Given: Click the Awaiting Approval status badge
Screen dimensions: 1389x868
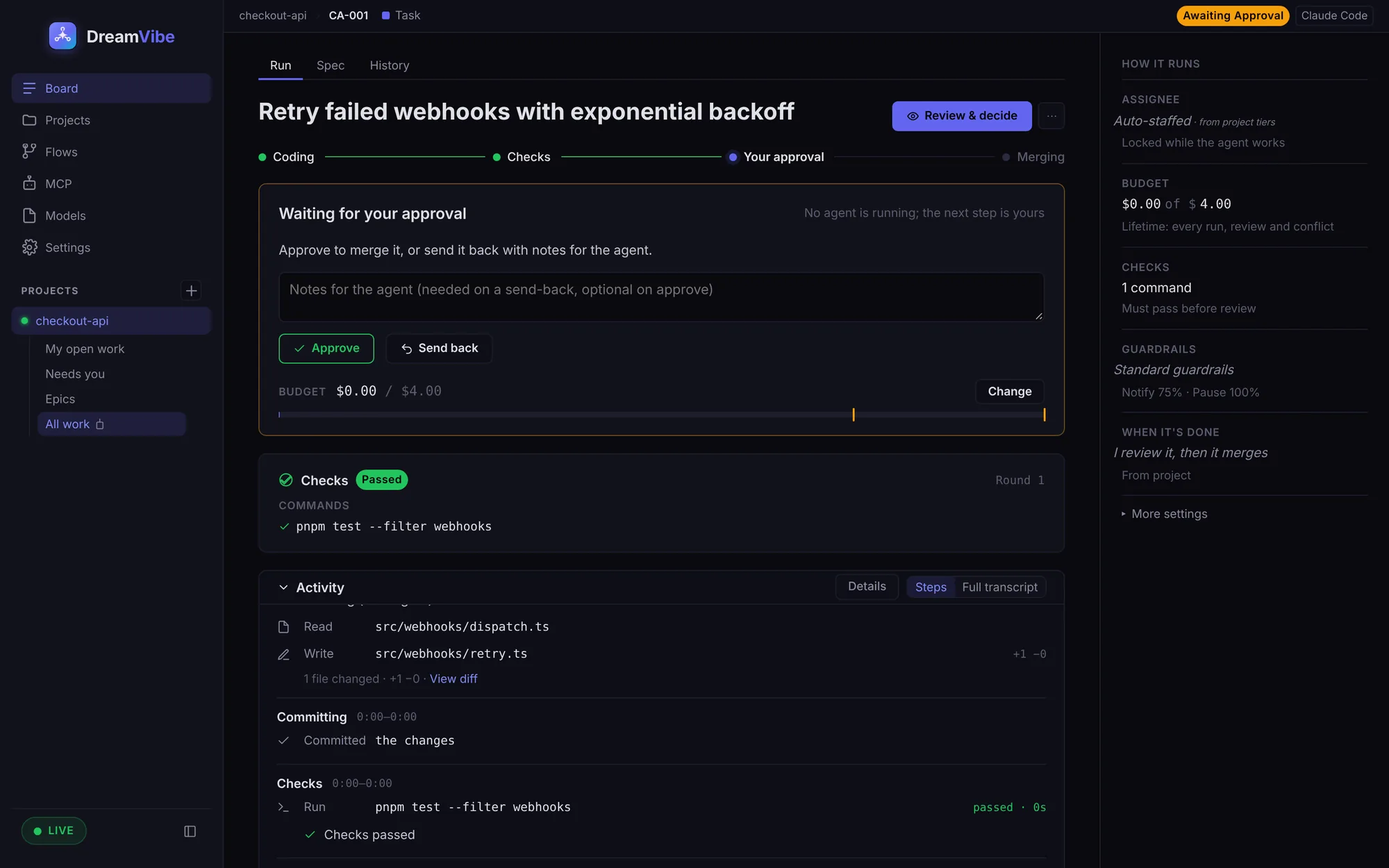Looking at the screenshot, I should click(1233, 15).
